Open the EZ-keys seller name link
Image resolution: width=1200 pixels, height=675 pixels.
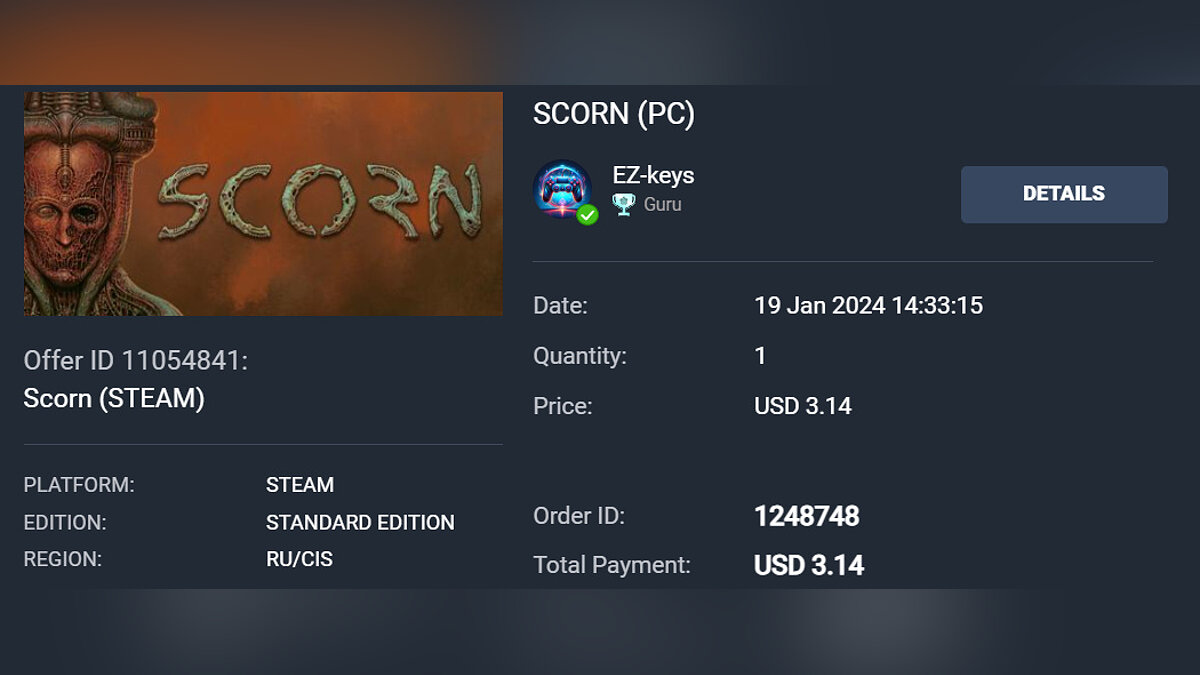click(x=653, y=175)
